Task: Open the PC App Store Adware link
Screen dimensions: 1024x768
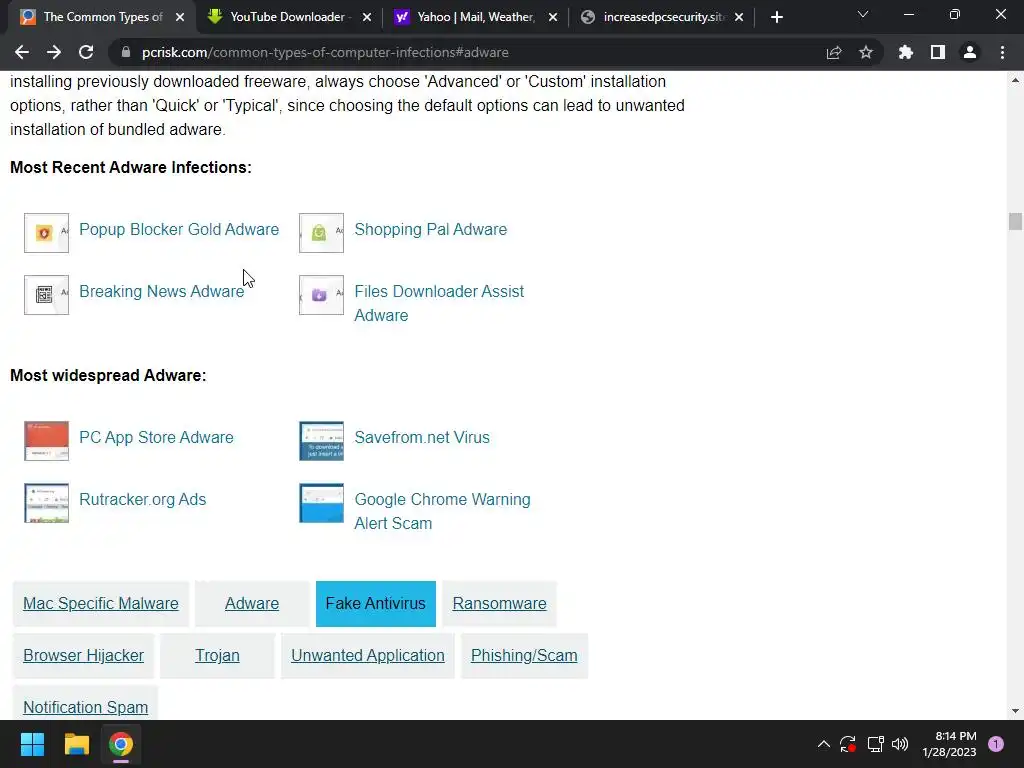Action: tap(156, 438)
